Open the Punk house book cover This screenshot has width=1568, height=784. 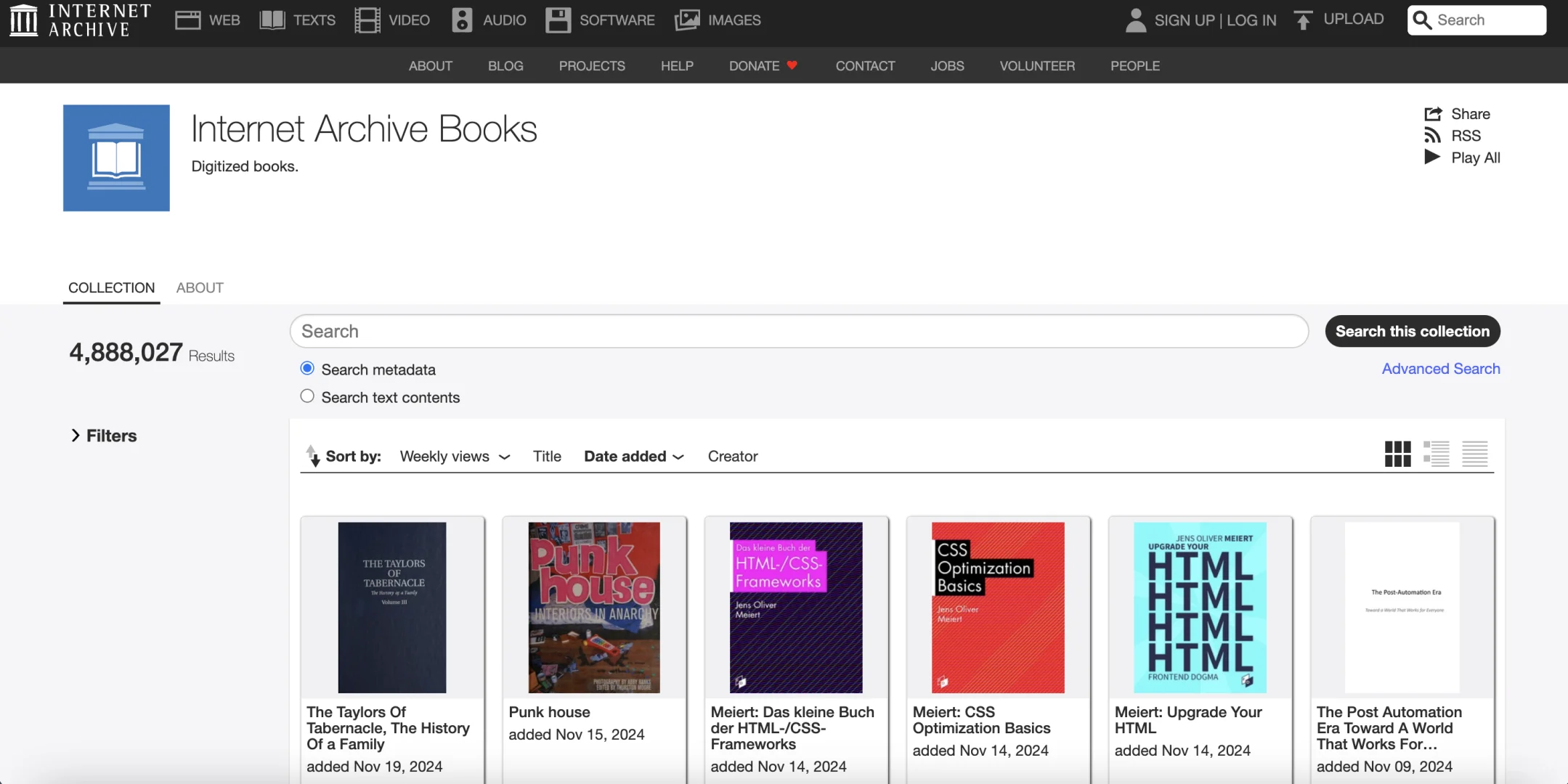click(594, 608)
